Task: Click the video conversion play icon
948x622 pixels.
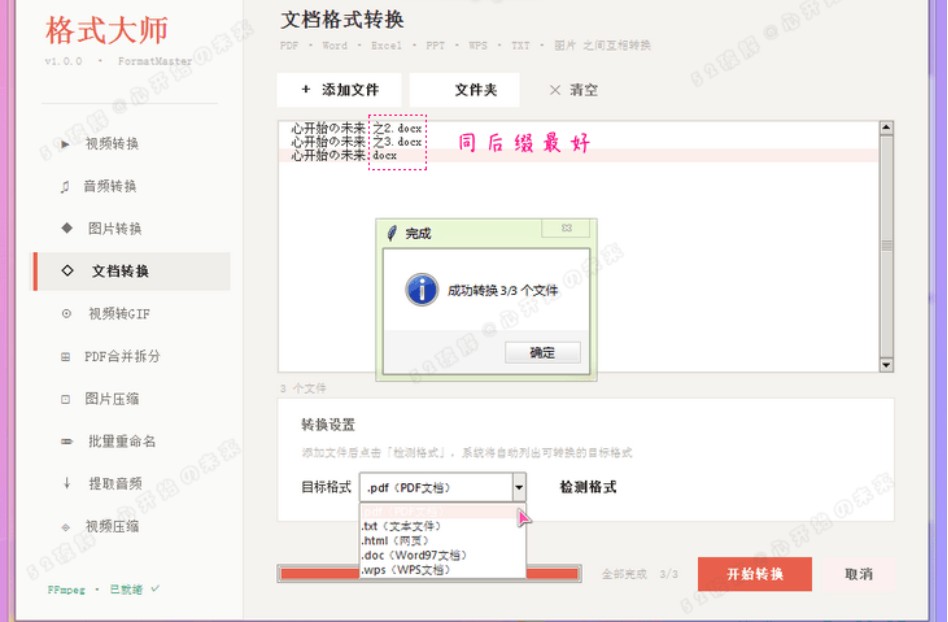Action: [x=65, y=144]
